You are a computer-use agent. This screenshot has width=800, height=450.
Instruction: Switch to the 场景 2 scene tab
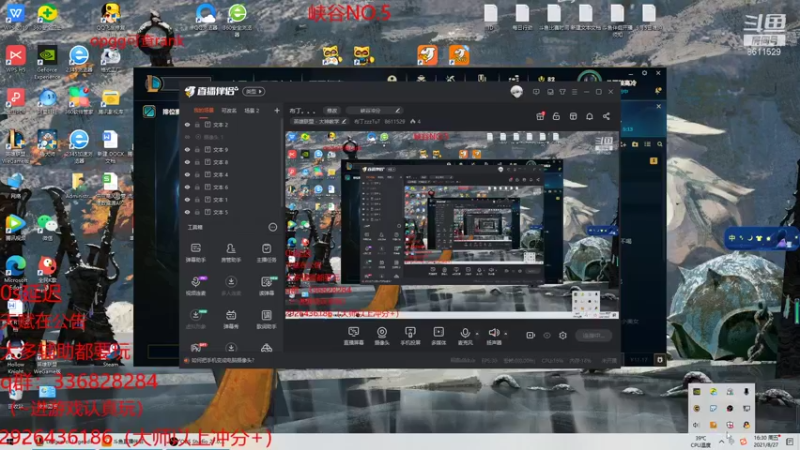tap(252, 111)
